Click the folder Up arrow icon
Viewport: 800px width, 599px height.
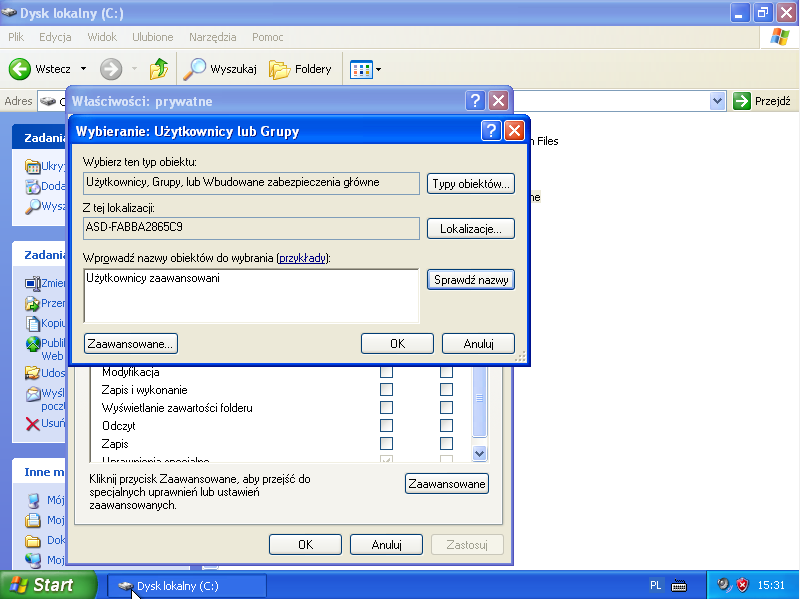[158, 69]
